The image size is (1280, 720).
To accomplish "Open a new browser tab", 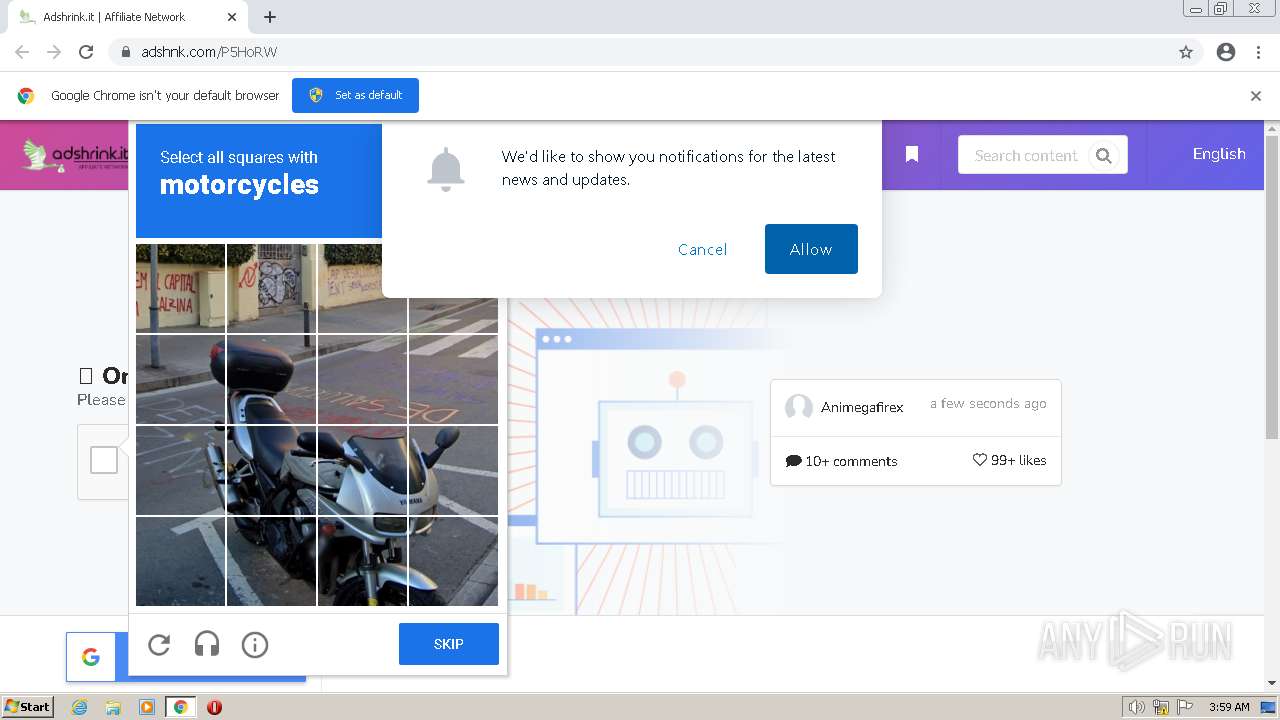I will coord(270,17).
